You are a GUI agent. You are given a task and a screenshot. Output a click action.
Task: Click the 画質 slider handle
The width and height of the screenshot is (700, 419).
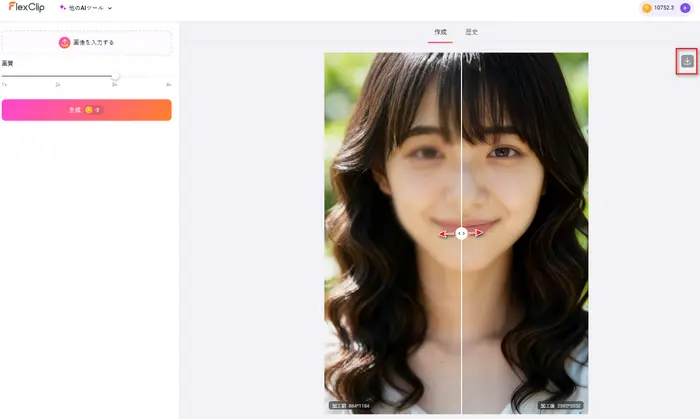click(115, 76)
